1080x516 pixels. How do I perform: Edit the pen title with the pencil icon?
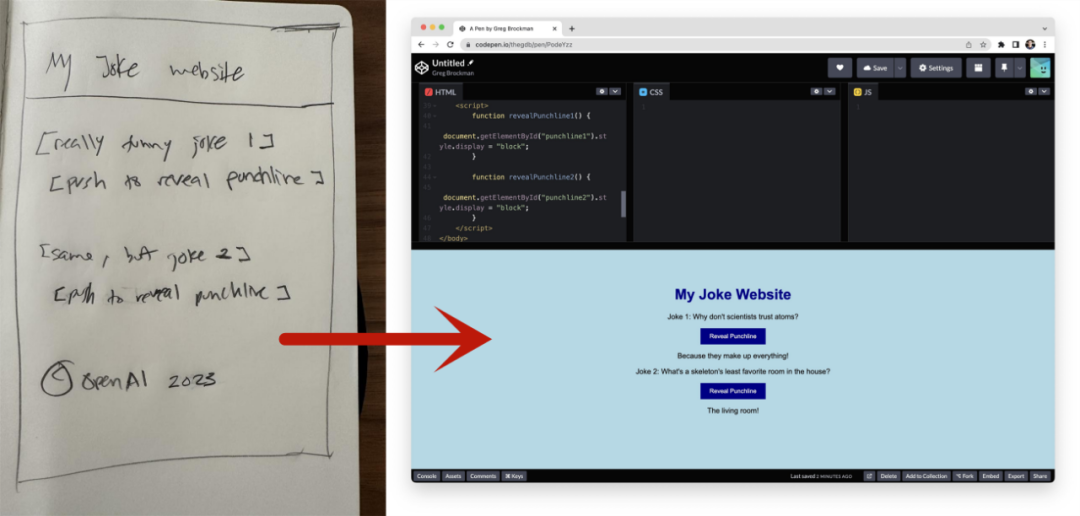click(x=471, y=63)
